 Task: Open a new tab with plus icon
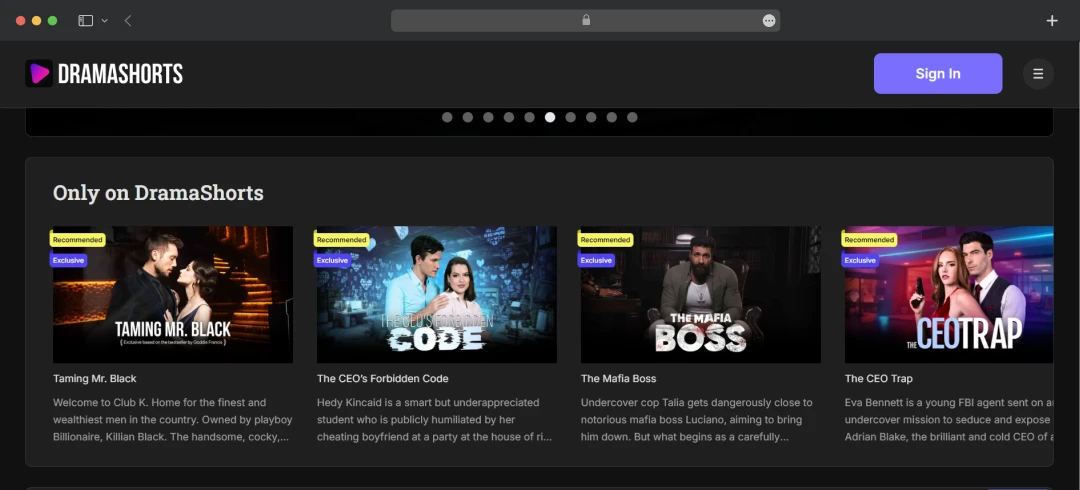pos(1052,21)
